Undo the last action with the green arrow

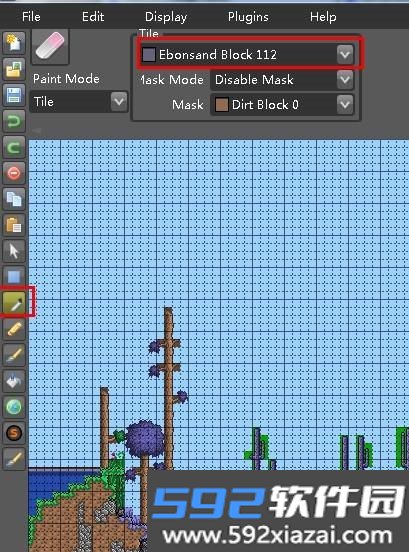click(x=14, y=121)
